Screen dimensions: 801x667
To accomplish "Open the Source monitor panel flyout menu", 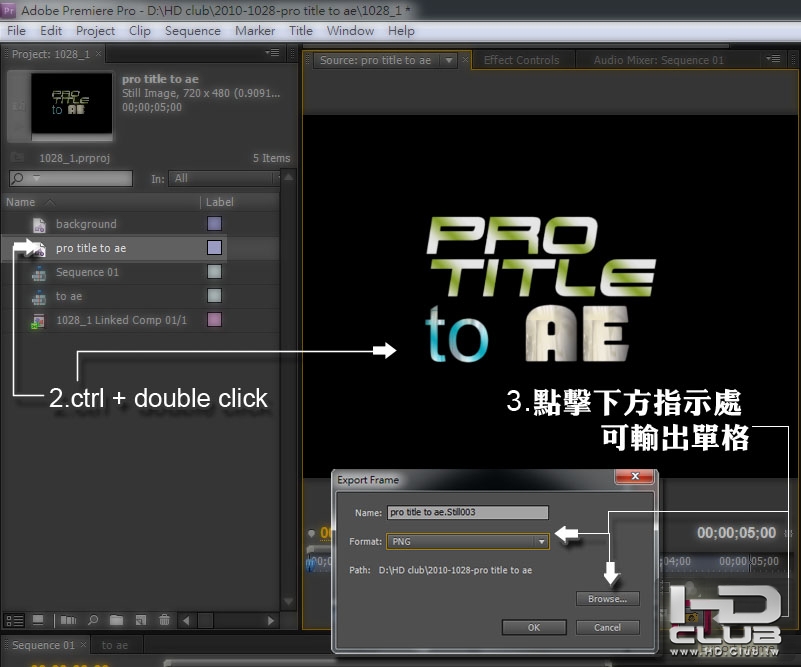I will coord(773,59).
